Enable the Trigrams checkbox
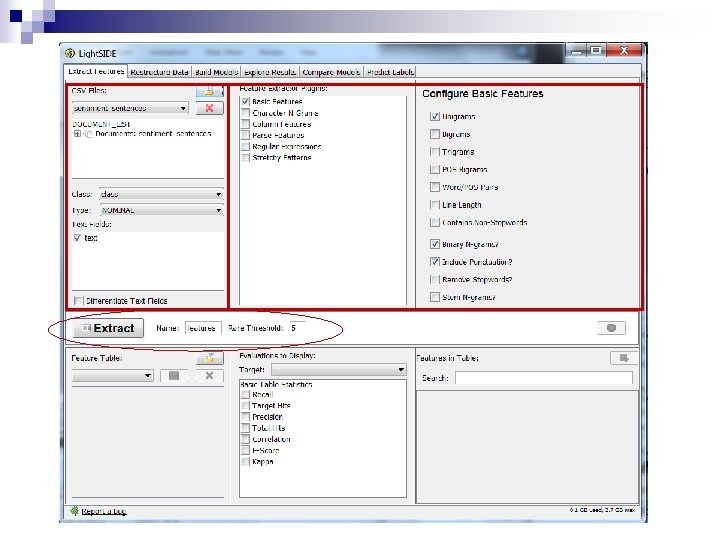720x540 pixels. pyautogui.click(x=435, y=152)
